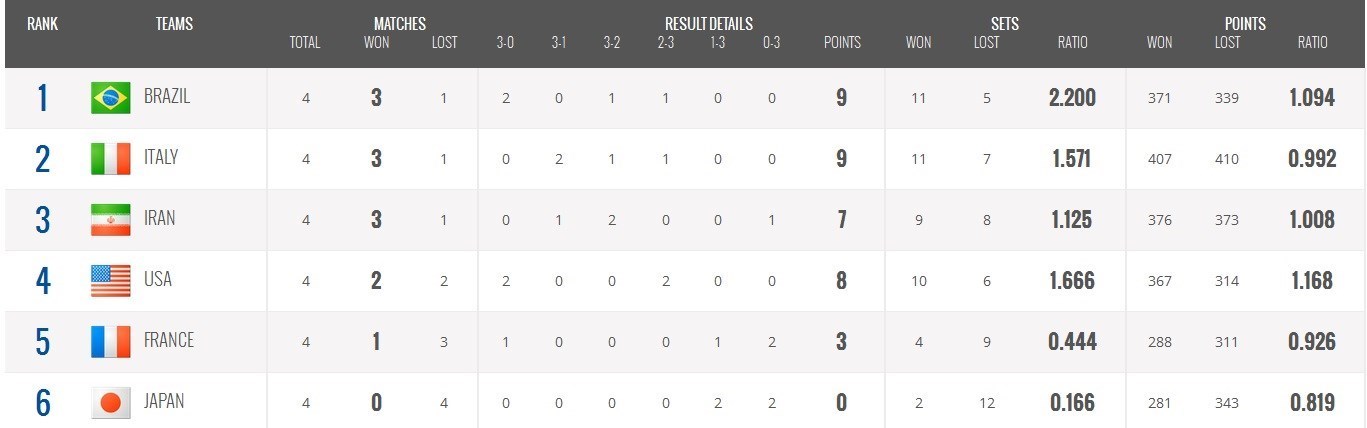Select the USA team name
The width and height of the screenshot is (1367, 428).
tap(158, 279)
